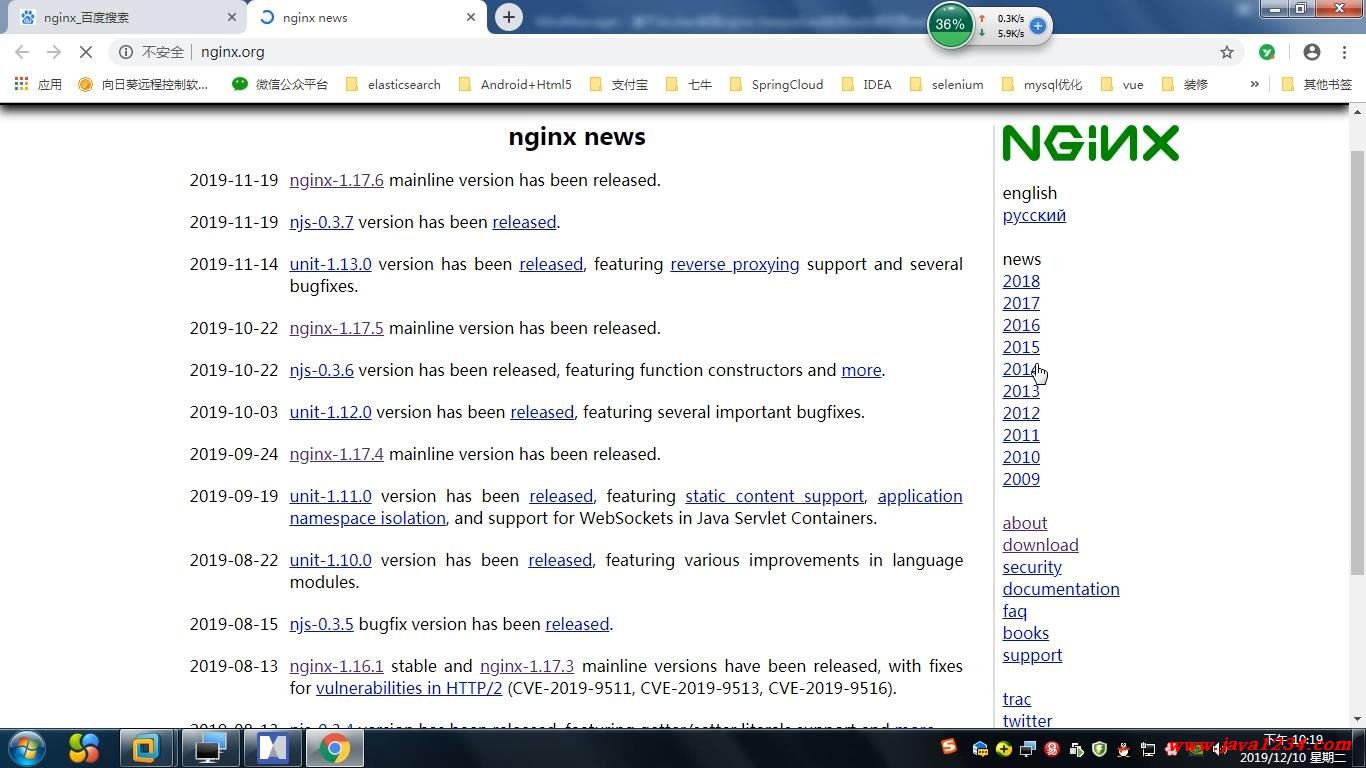Open the documentation sidebar link
1366x768 pixels.
pyautogui.click(x=1061, y=589)
